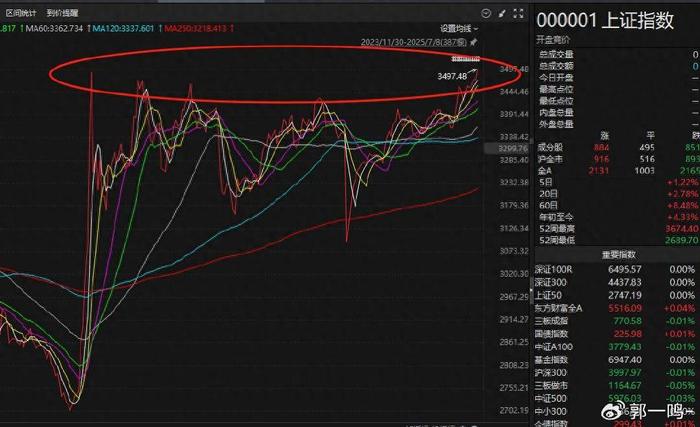Select the 中证500 index row
Viewport: 700px width, 427px height.
point(616,398)
